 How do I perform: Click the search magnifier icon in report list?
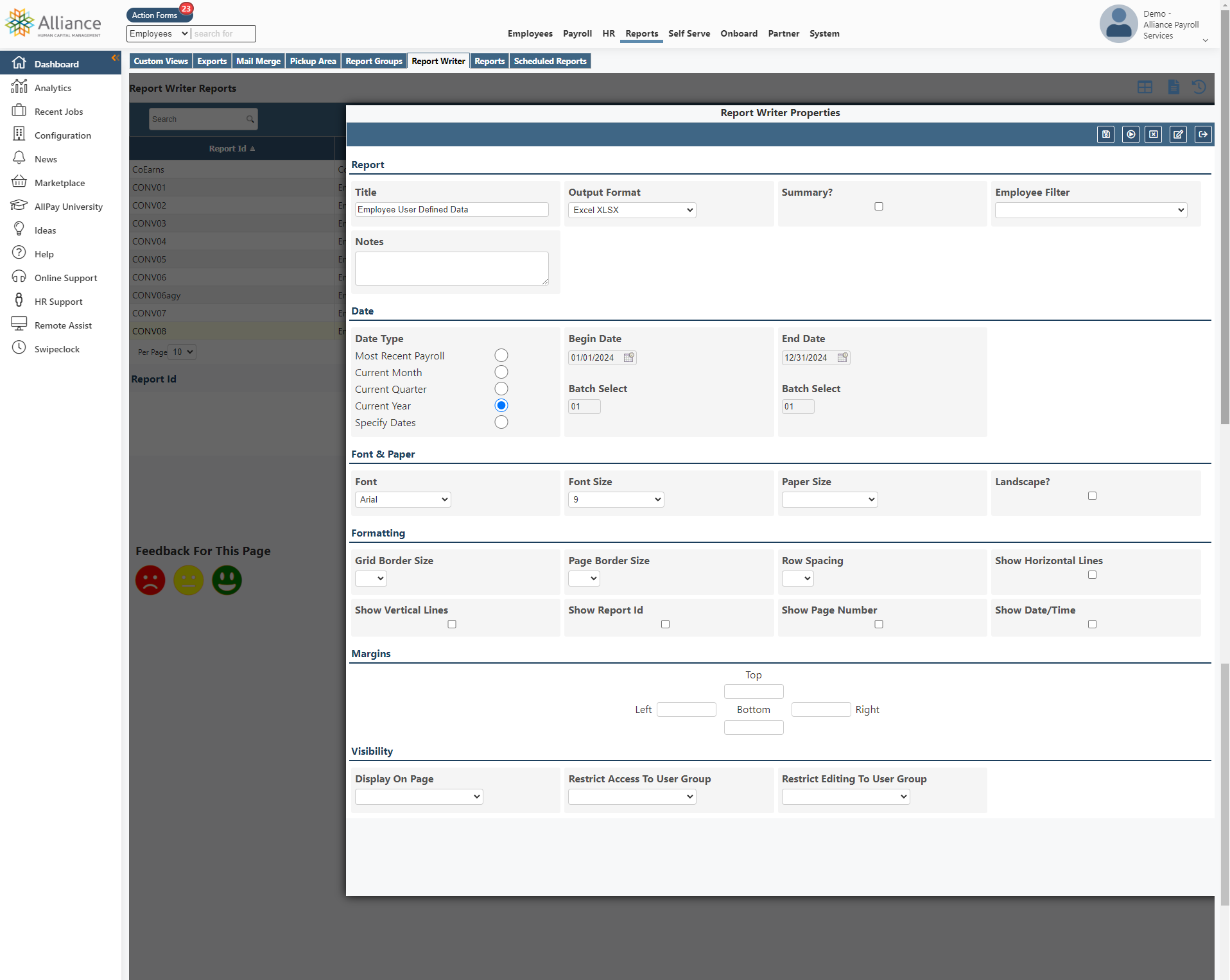coord(250,119)
